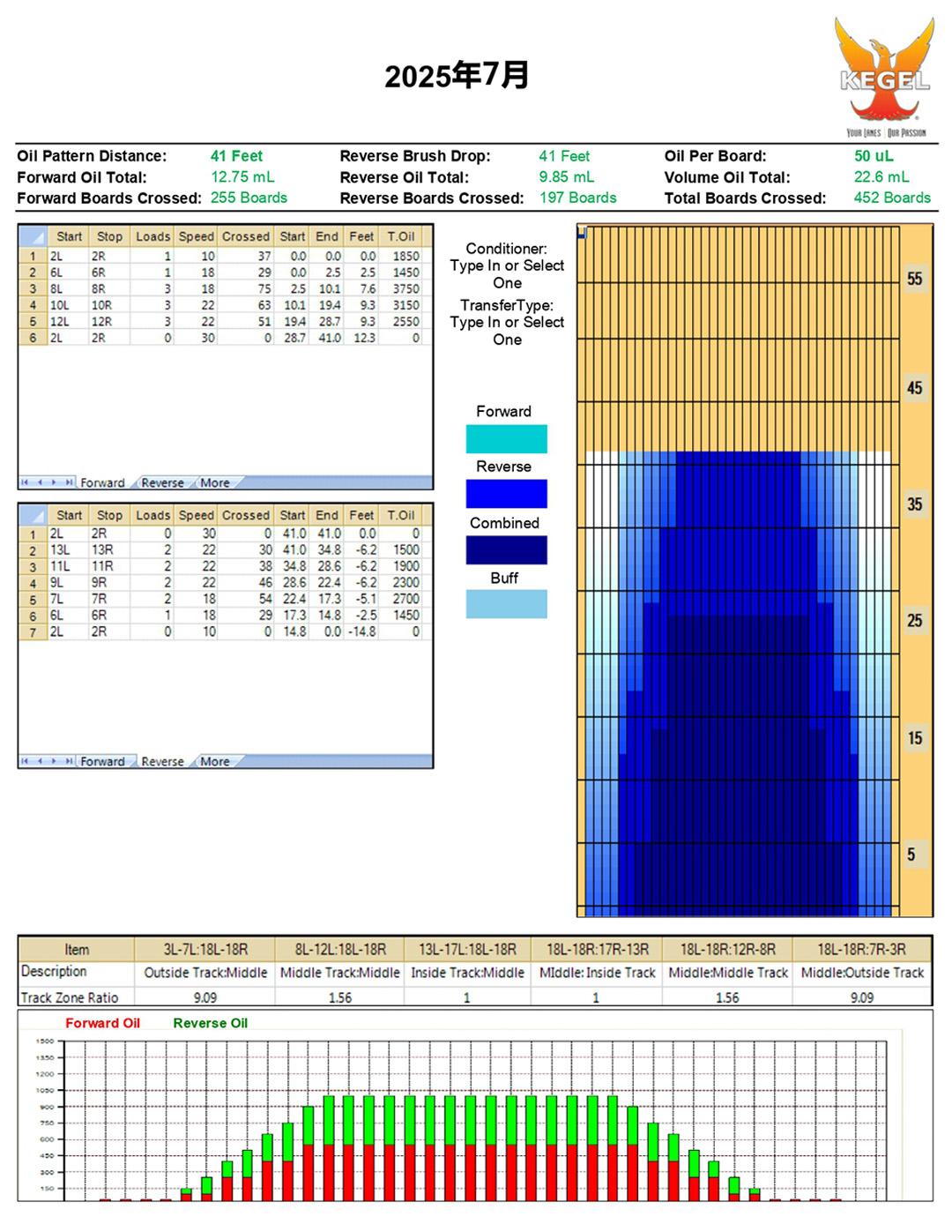Click the dark navy Combined color swatch
This screenshot has width=952, height=1232.
click(x=507, y=550)
